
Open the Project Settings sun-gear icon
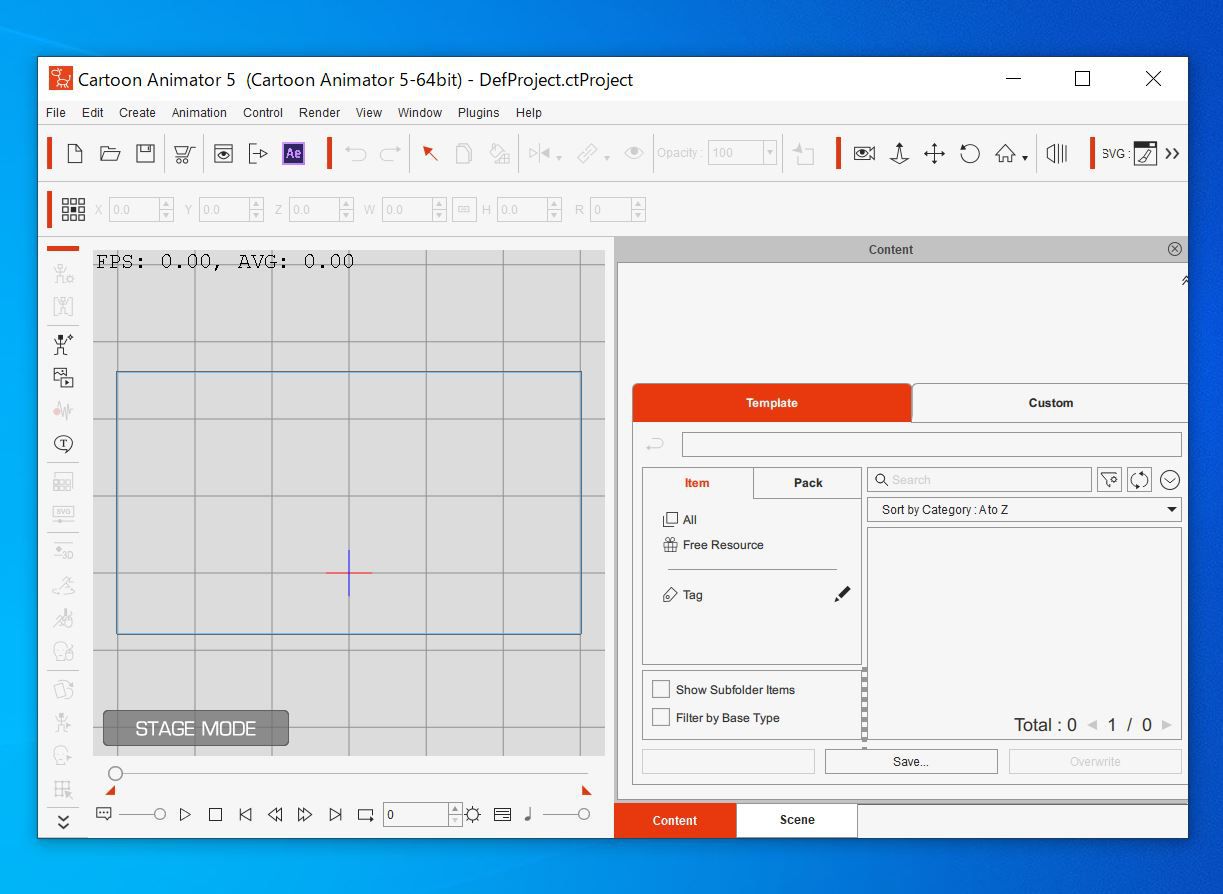click(x=473, y=814)
